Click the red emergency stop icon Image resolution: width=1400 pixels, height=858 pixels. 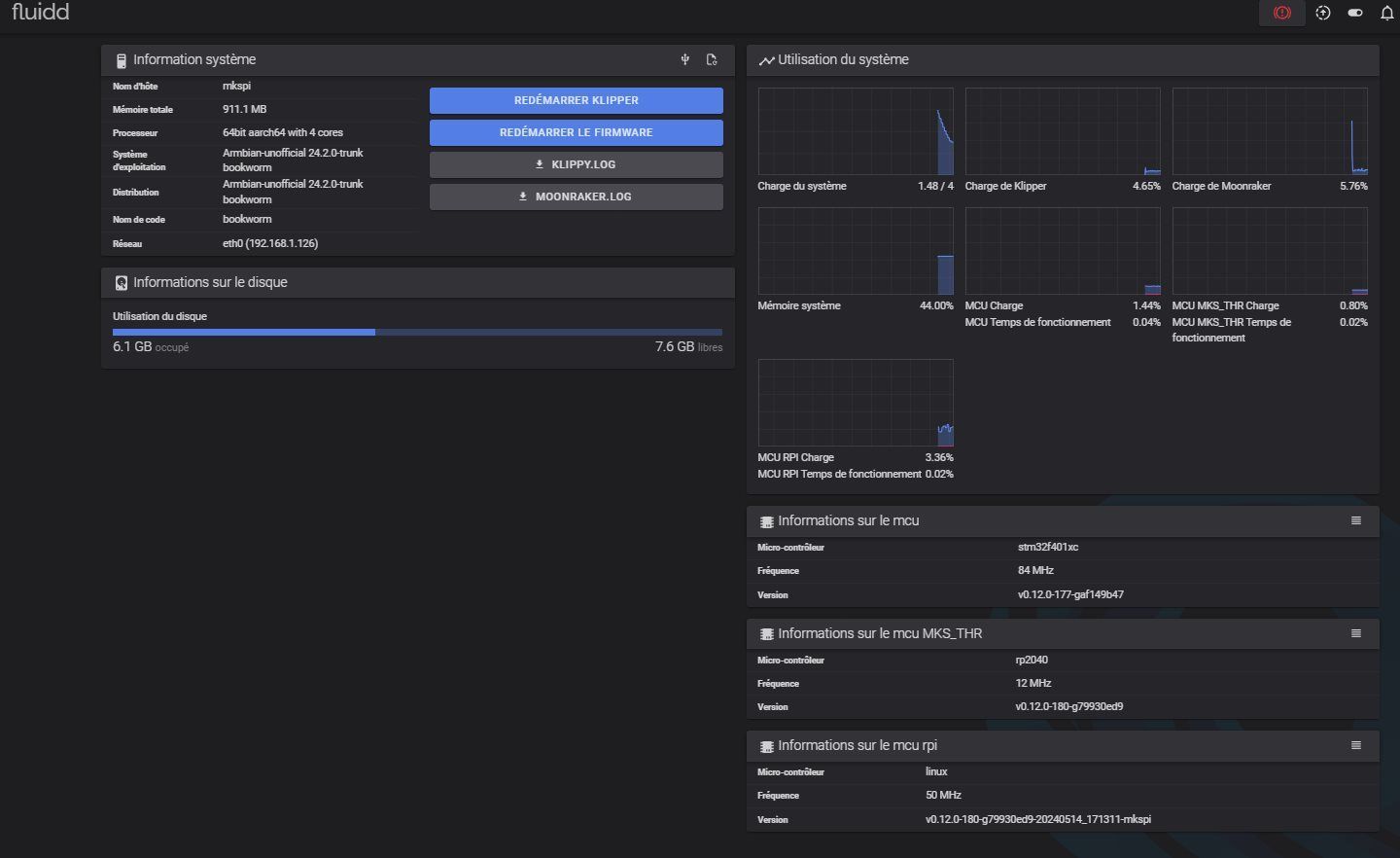(x=1281, y=13)
